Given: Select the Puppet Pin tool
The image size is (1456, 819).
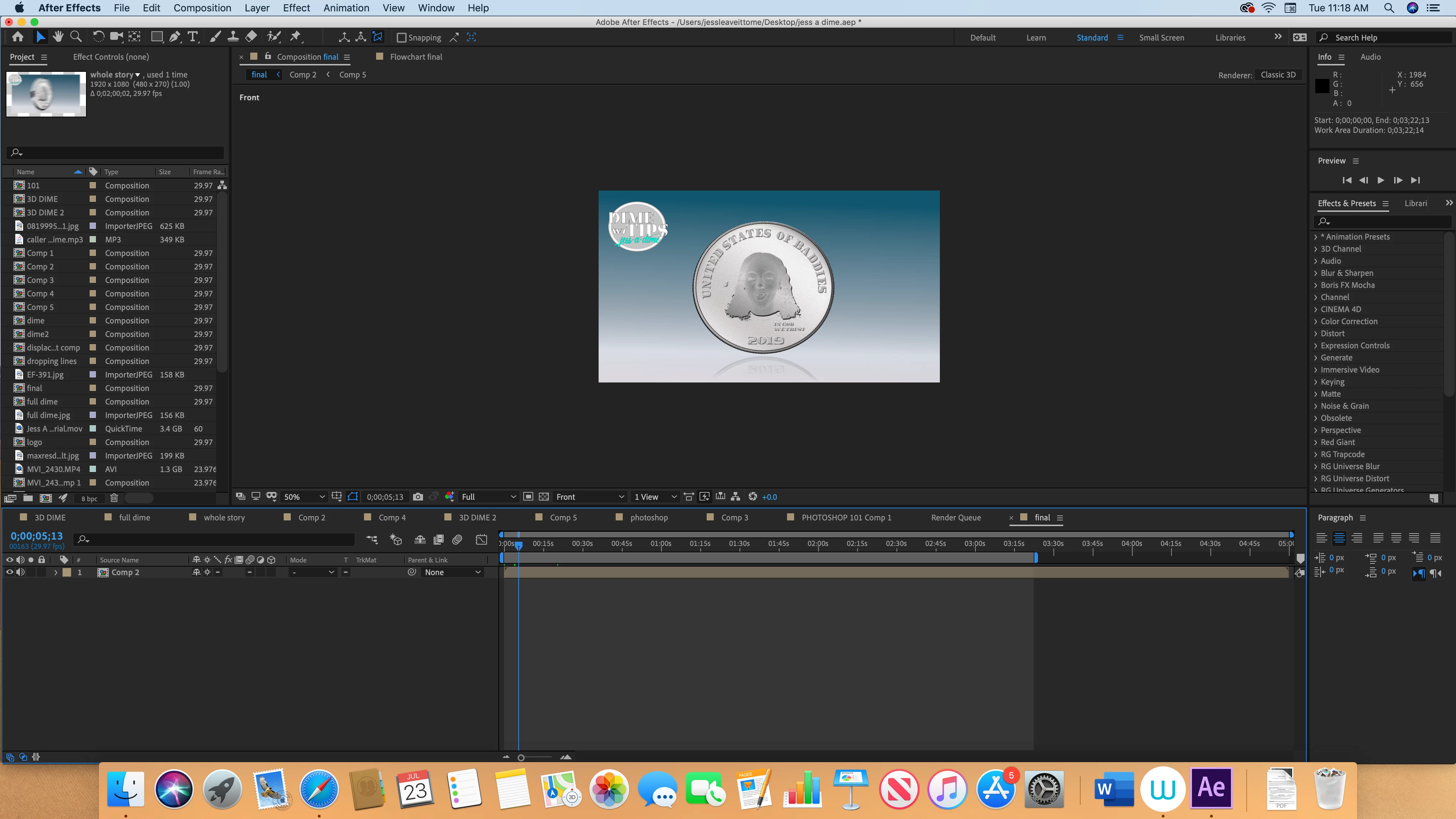Looking at the screenshot, I should coord(295,37).
